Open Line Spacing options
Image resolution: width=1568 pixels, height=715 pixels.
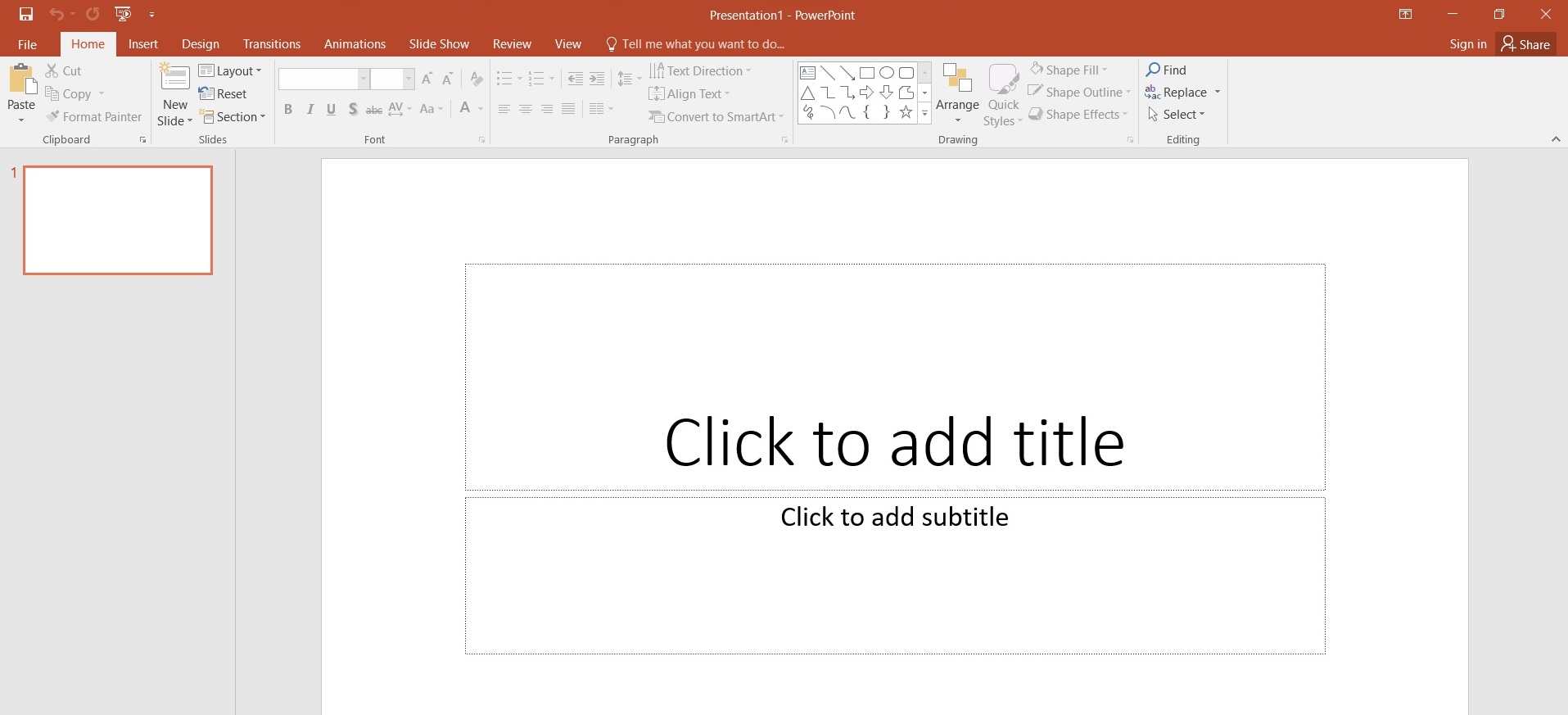pos(629,79)
